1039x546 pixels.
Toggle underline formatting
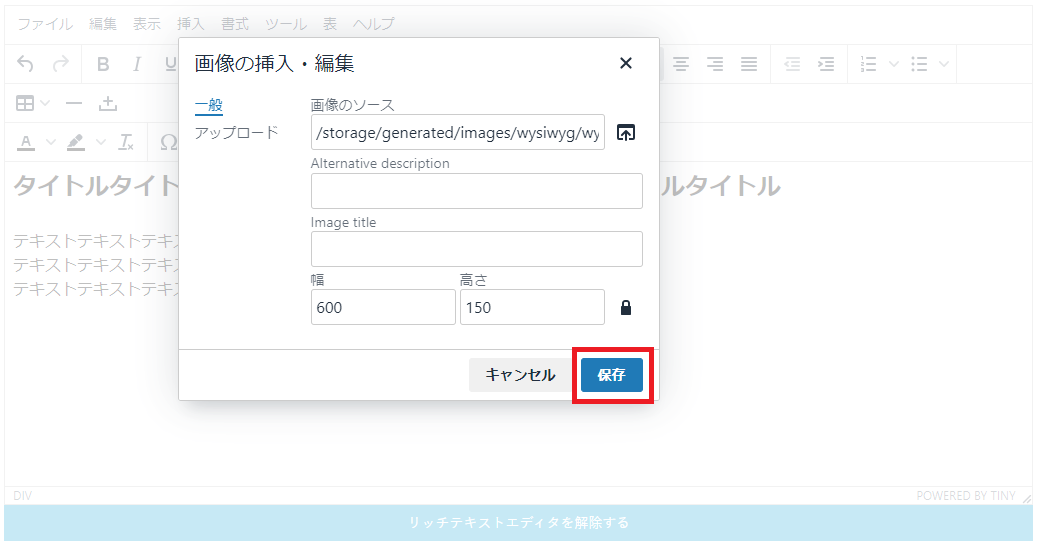[171, 64]
